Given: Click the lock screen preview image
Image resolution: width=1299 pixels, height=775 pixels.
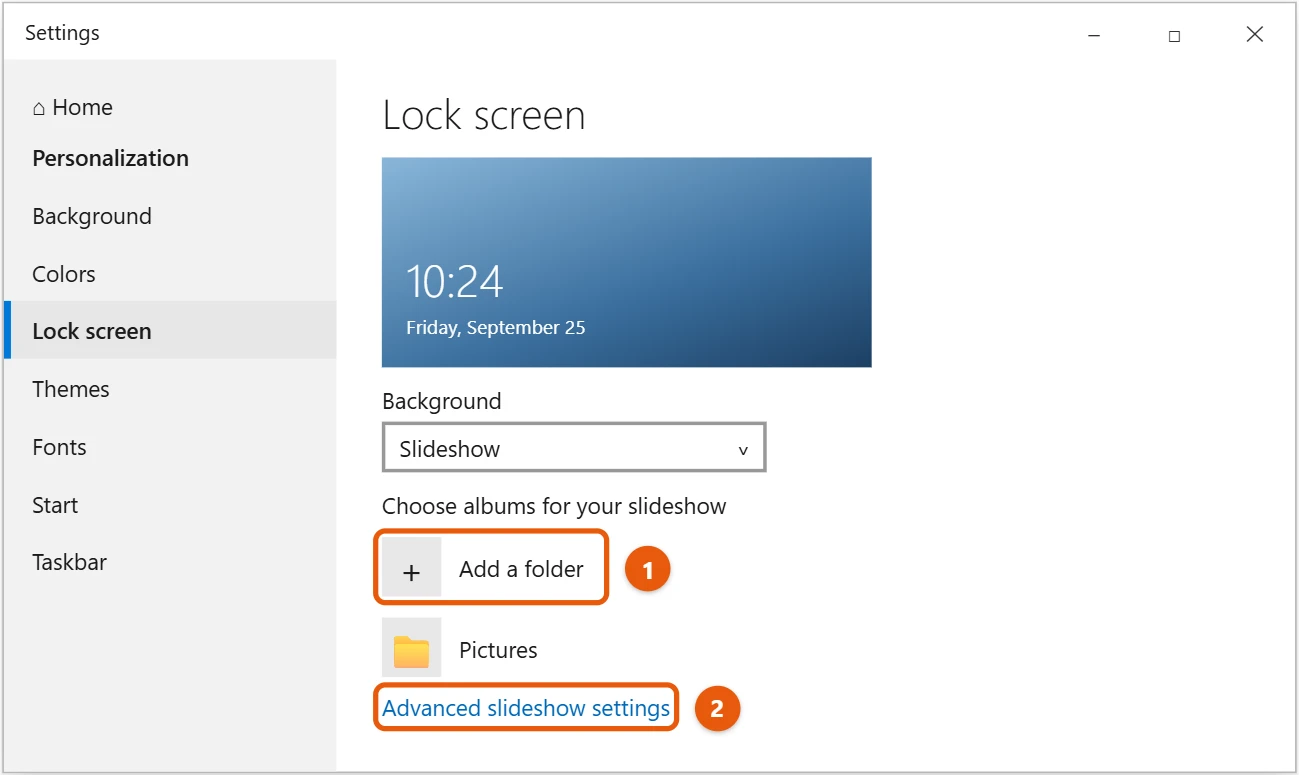Looking at the screenshot, I should point(627,262).
